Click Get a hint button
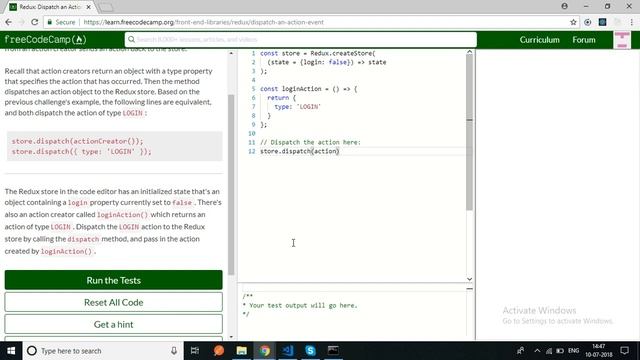The image size is (640, 360). click(113, 324)
